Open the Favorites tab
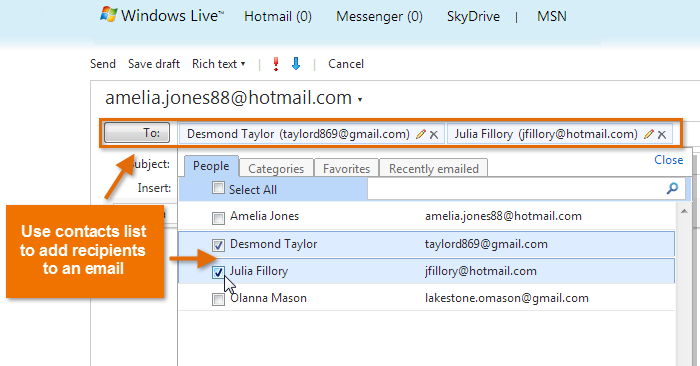Image resolution: width=700 pixels, height=366 pixels. [x=346, y=169]
